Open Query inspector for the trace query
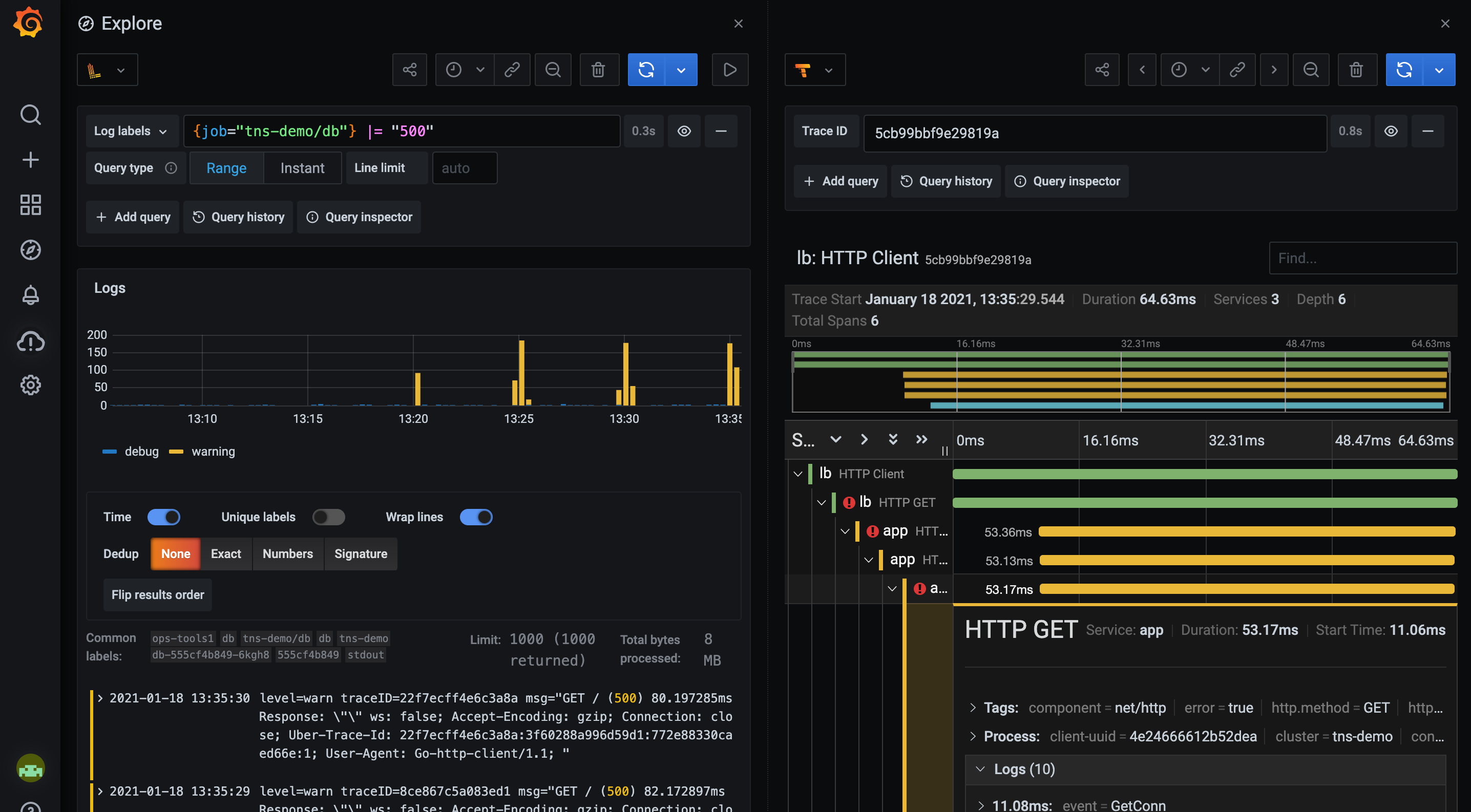This screenshot has height=812, width=1471. 1067,181
